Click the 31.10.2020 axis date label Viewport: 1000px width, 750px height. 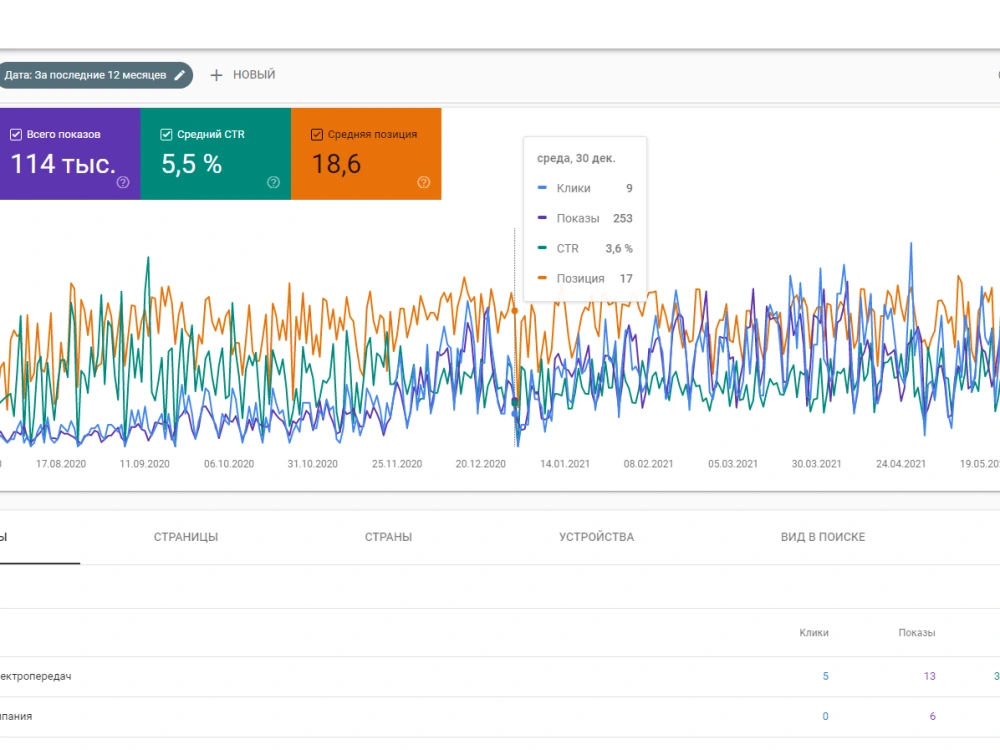click(x=312, y=464)
